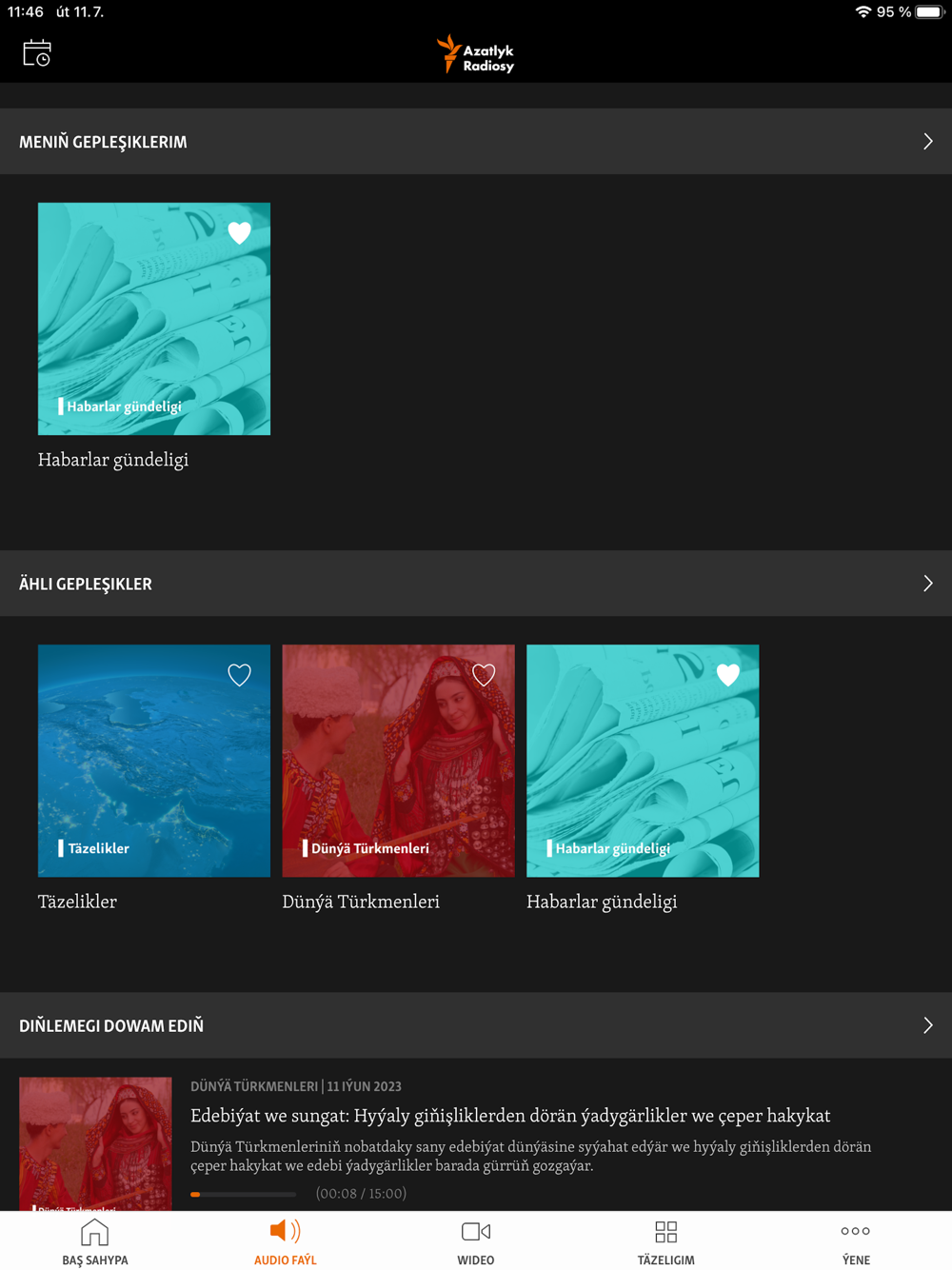Viewport: 952px width, 1270px height.
Task: Favorite the Dünýä Türkmenleri podcast heart
Action: point(484,674)
